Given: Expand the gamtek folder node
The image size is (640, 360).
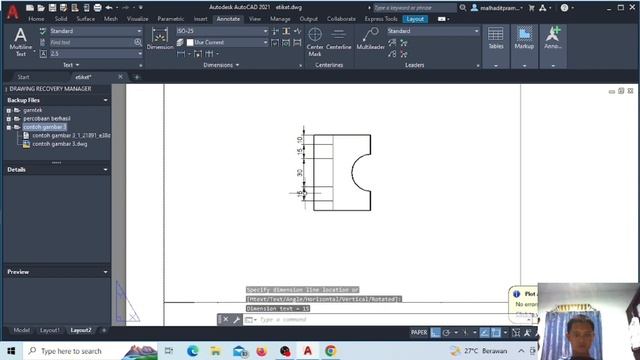Looking at the screenshot, I should click(9, 110).
